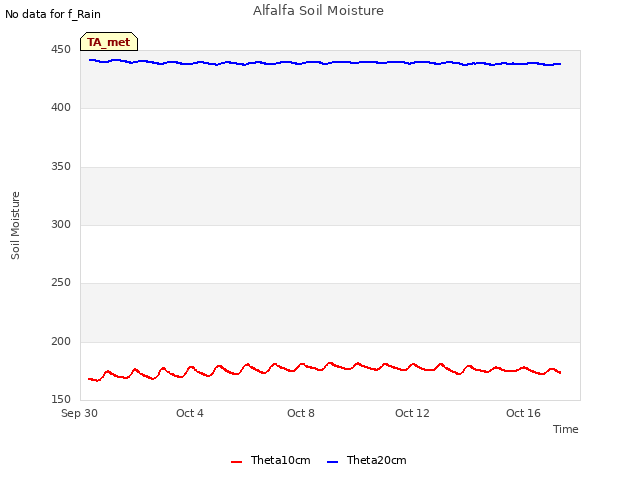Click the Sep 30 x-axis label
640x480 pixels.
pyautogui.click(x=79, y=413)
